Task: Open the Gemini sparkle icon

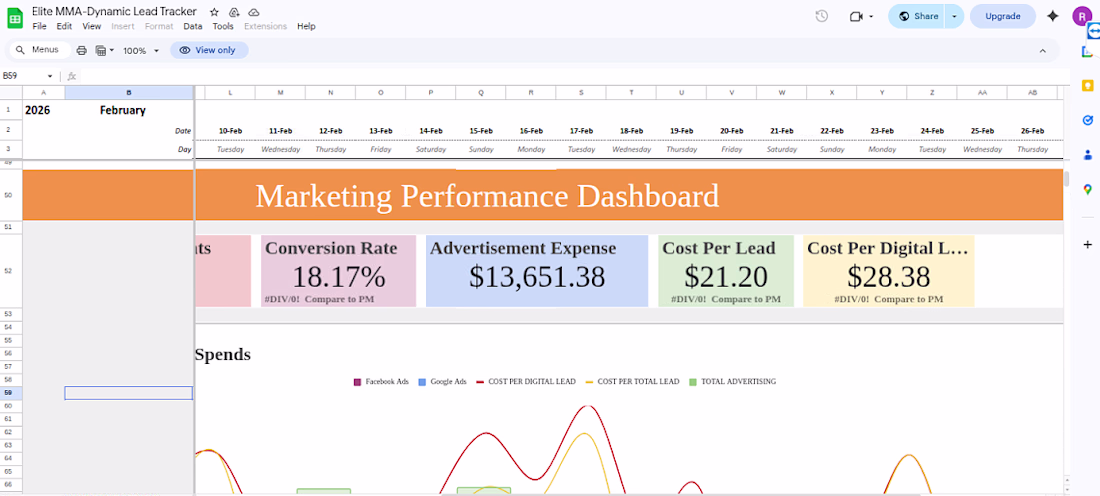Action: [1052, 16]
